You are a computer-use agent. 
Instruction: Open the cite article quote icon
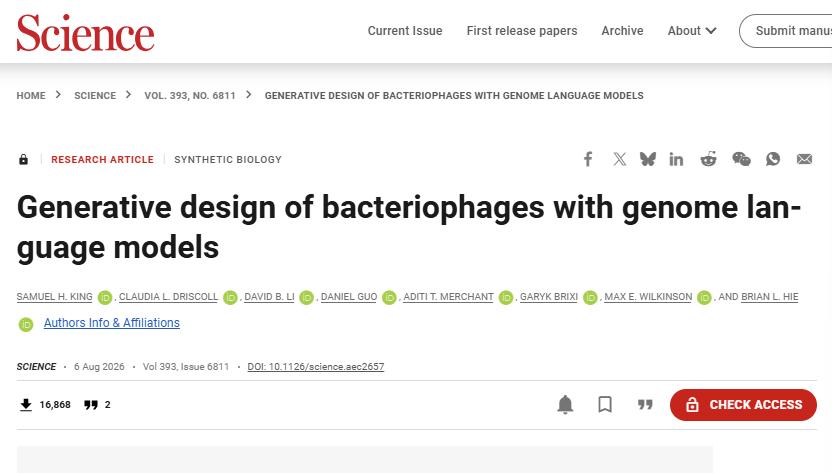tap(645, 405)
